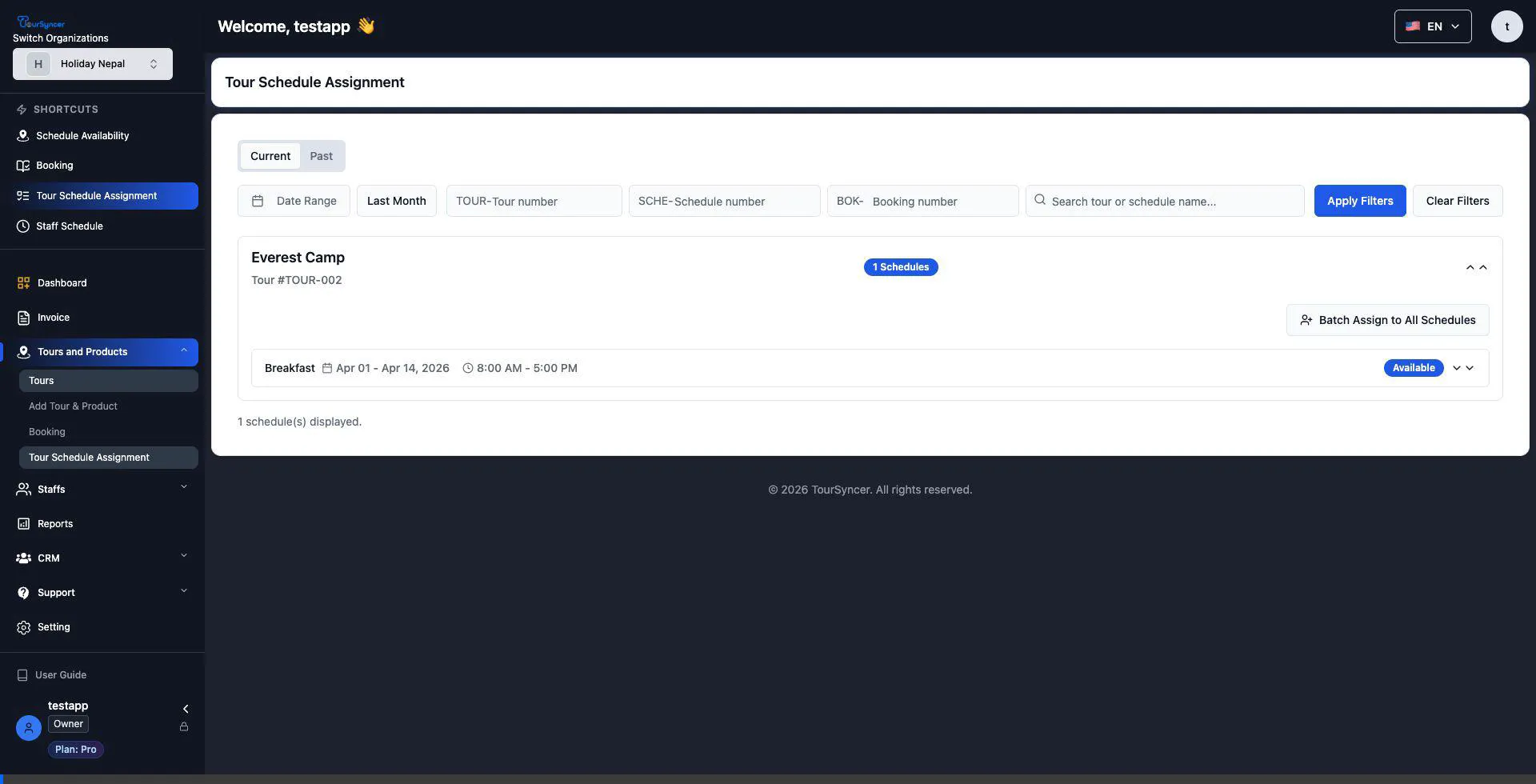This screenshot has height=784, width=1536.
Task: Click the Apply Filters button
Action: coord(1359,200)
